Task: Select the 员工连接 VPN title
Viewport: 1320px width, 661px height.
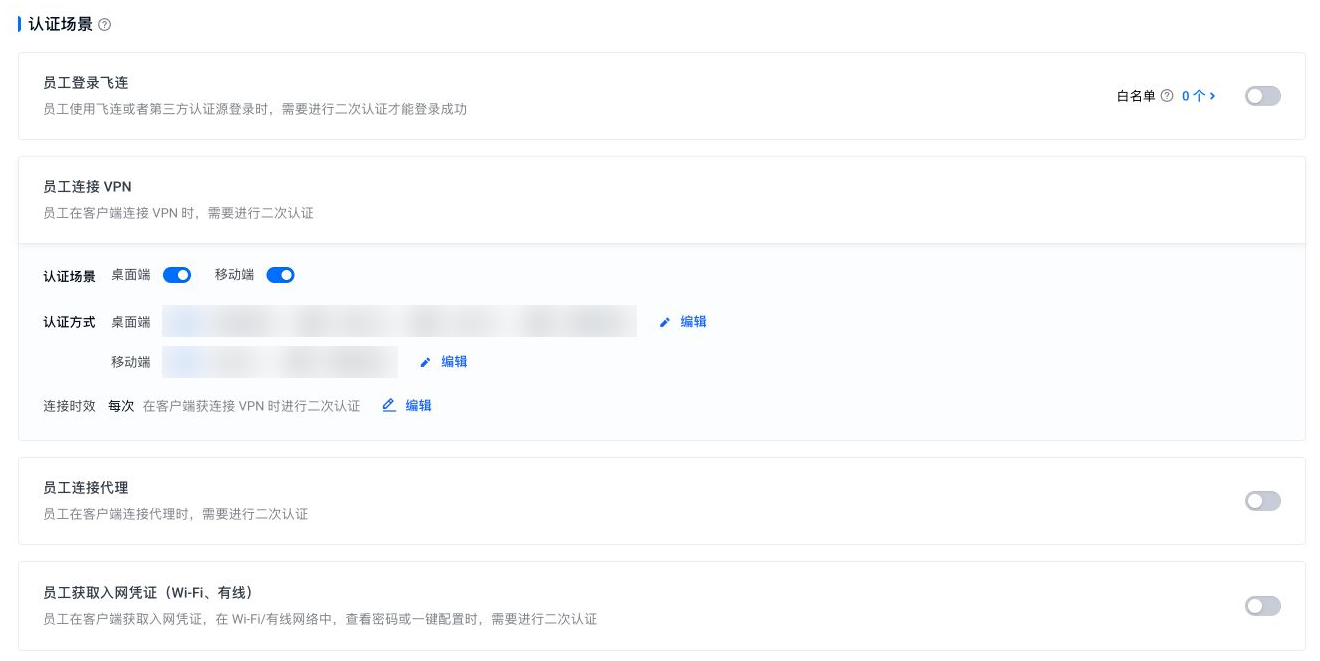Action: tap(87, 187)
